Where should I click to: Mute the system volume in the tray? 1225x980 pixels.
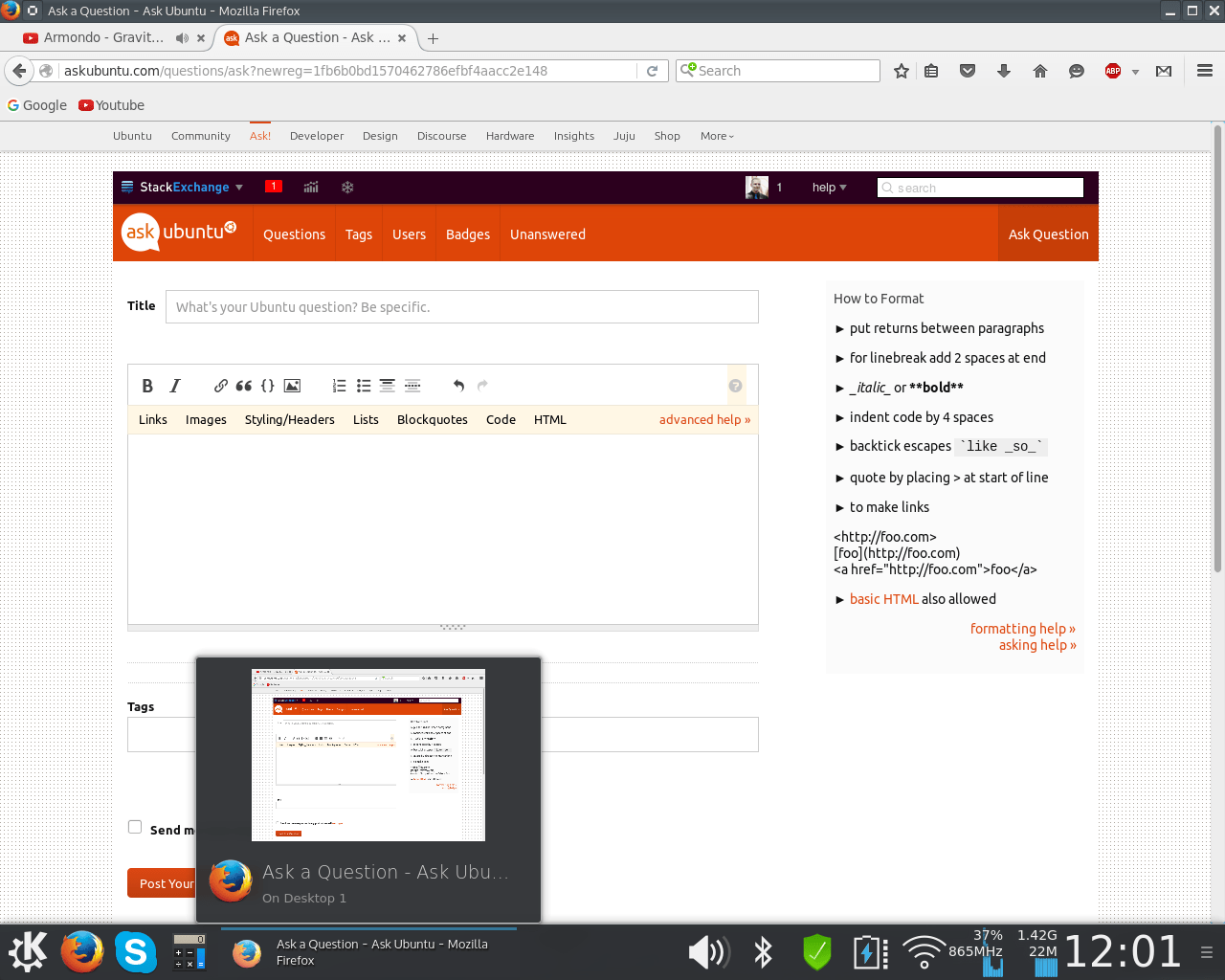pos(708,952)
